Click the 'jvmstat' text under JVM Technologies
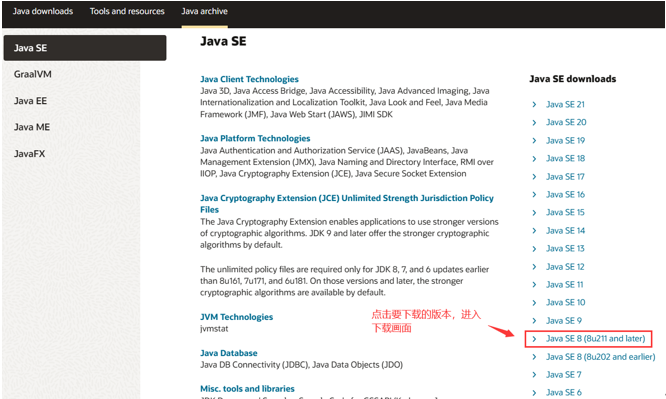The height and width of the screenshot is (399, 666). click(x=214, y=329)
